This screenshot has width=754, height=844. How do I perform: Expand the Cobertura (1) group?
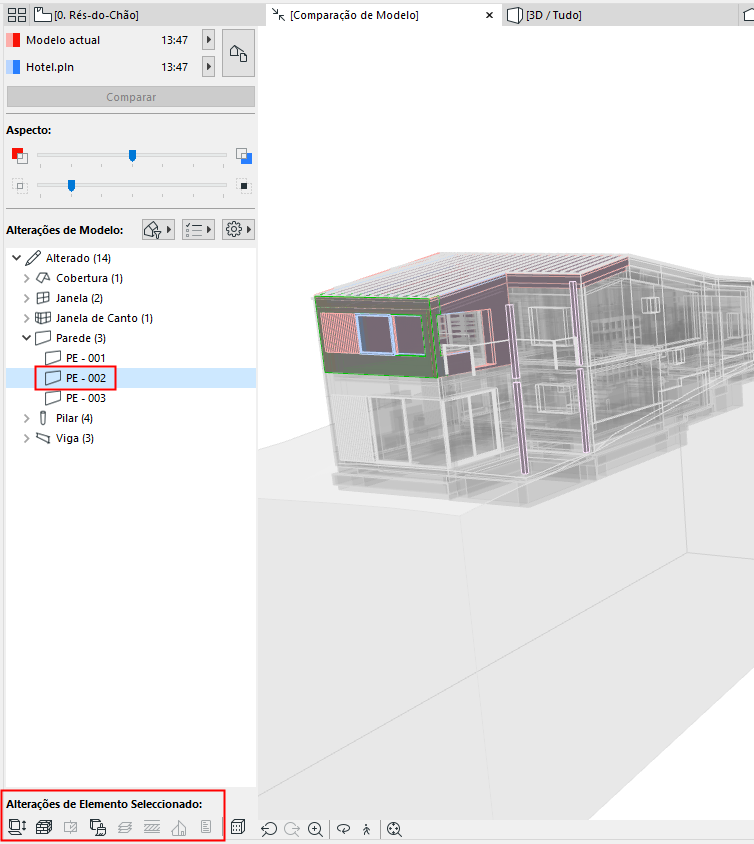click(26, 278)
